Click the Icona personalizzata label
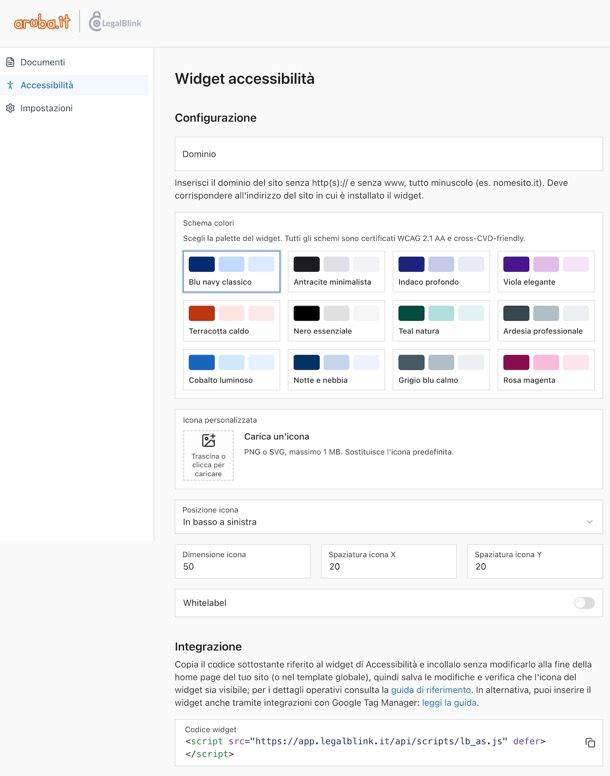This screenshot has width=610, height=776. click(220, 420)
